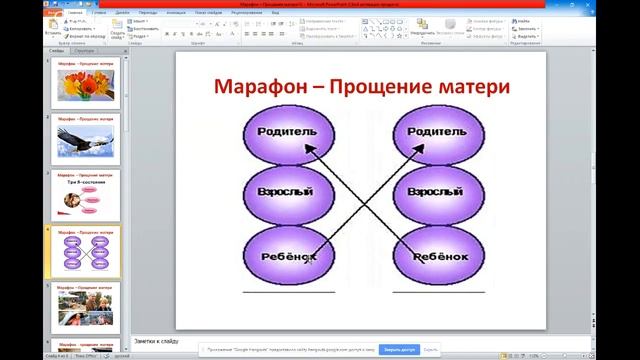
Task: Open the Design (Дизайн) ribbon tab
Action: pos(122,13)
